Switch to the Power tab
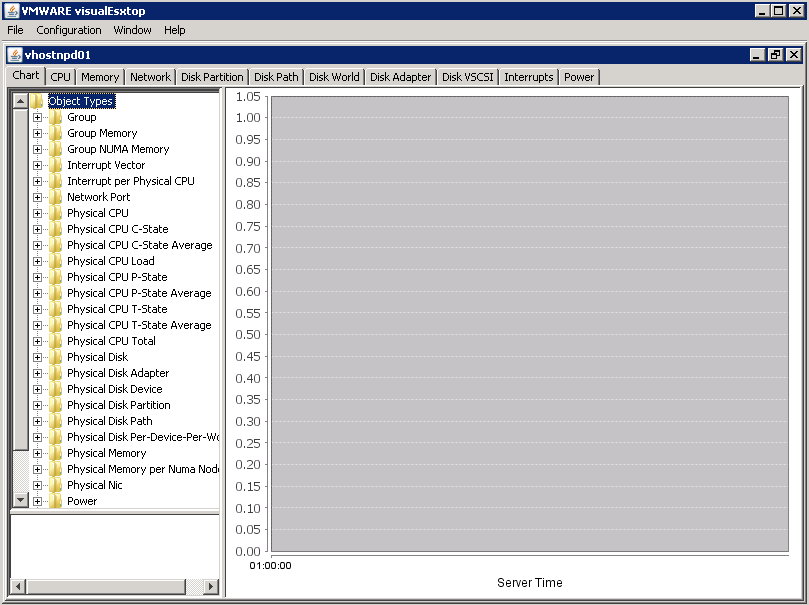 pyautogui.click(x=579, y=77)
